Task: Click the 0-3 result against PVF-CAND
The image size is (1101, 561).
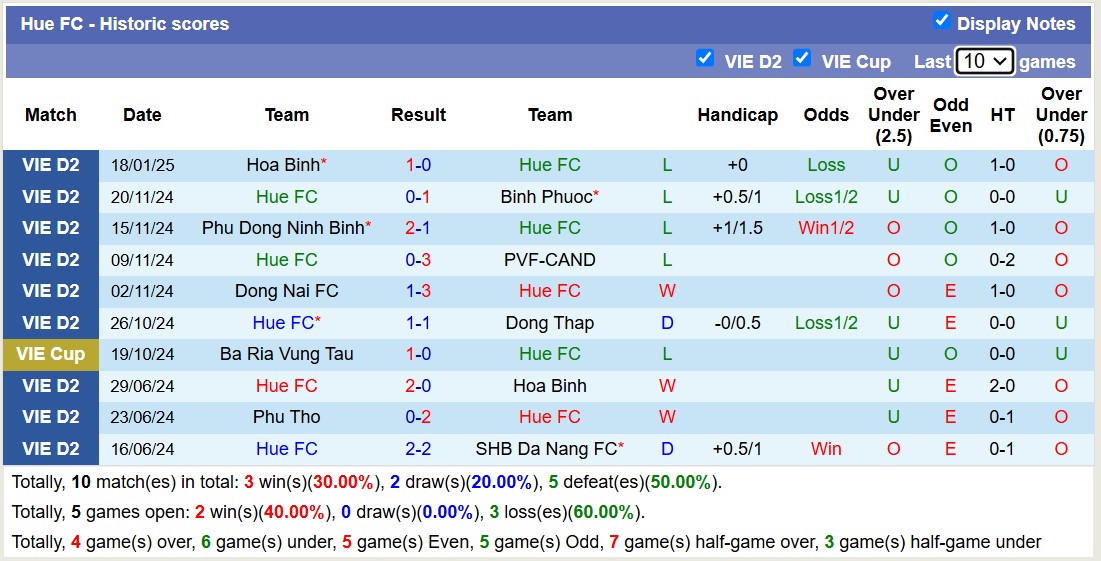Action: click(x=418, y=260)
